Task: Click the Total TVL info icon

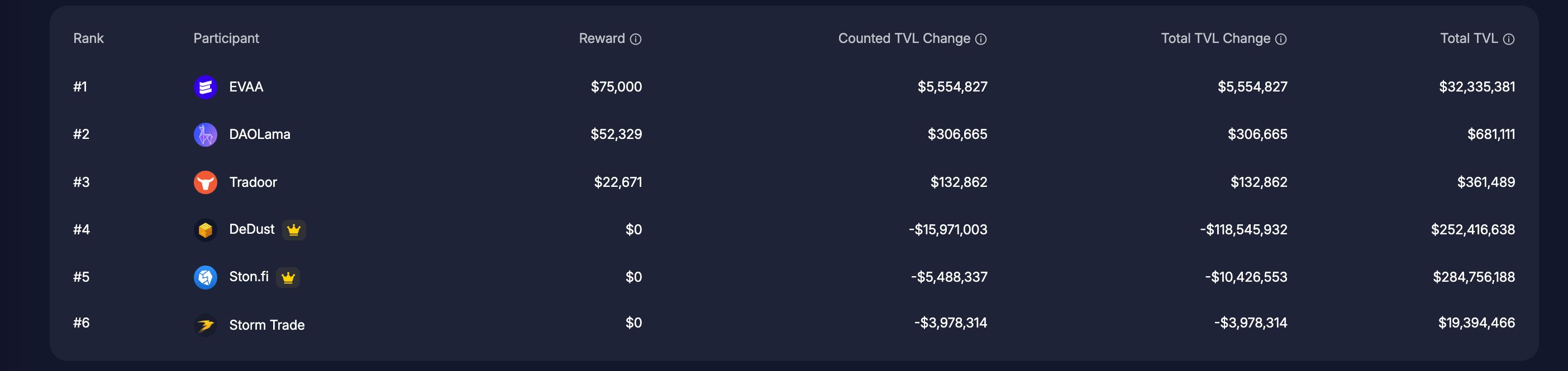Action: 1508,39
